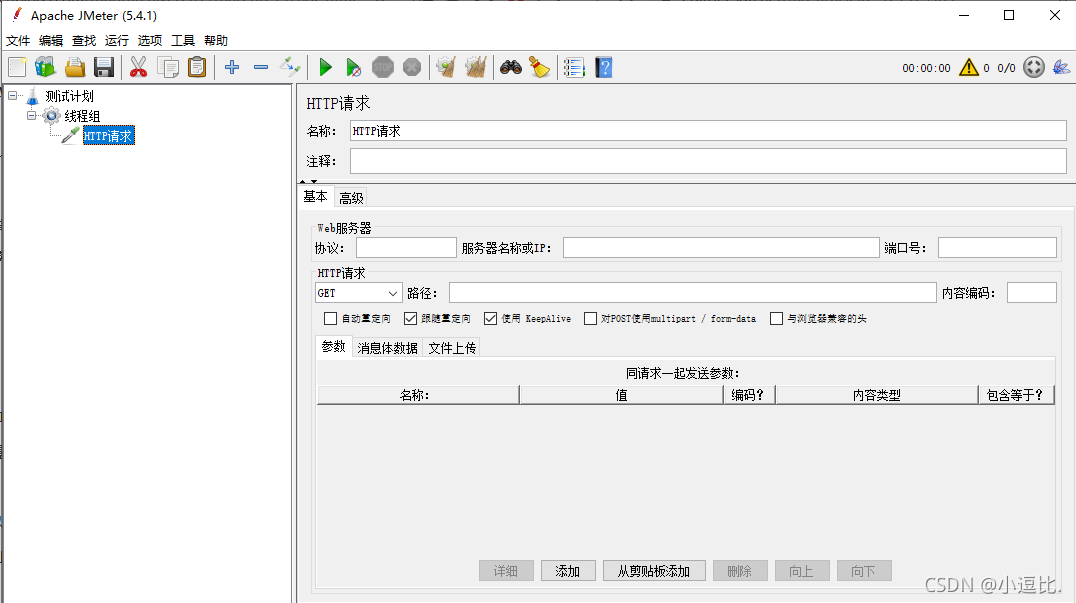The width and height of the screenshot is (1076, 603).
Task: Click the Cut scissors icon
Action: [139, 67]
